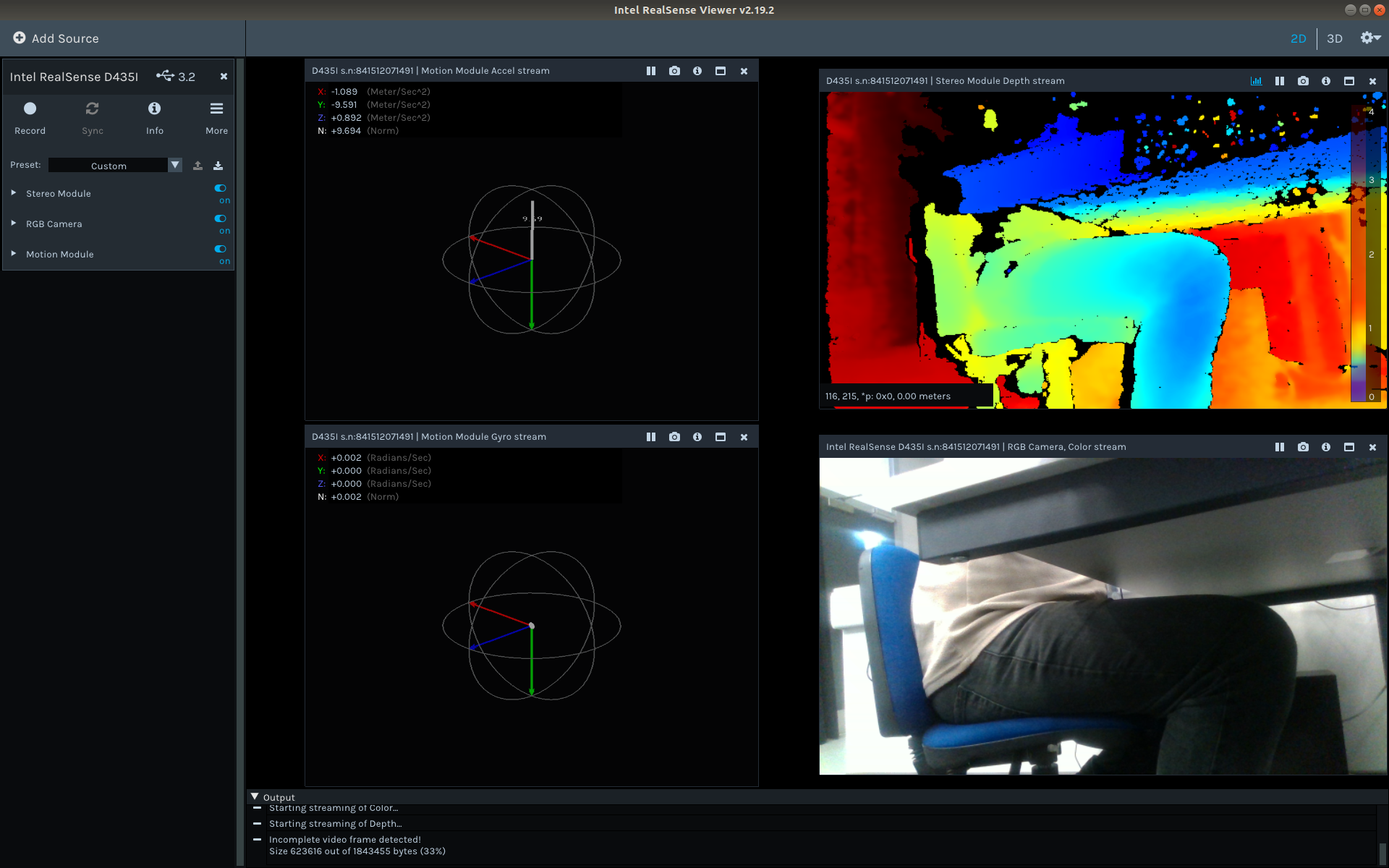Take a snapshot of the Gyro stream

pyautogui.click(x=674, y=436)
